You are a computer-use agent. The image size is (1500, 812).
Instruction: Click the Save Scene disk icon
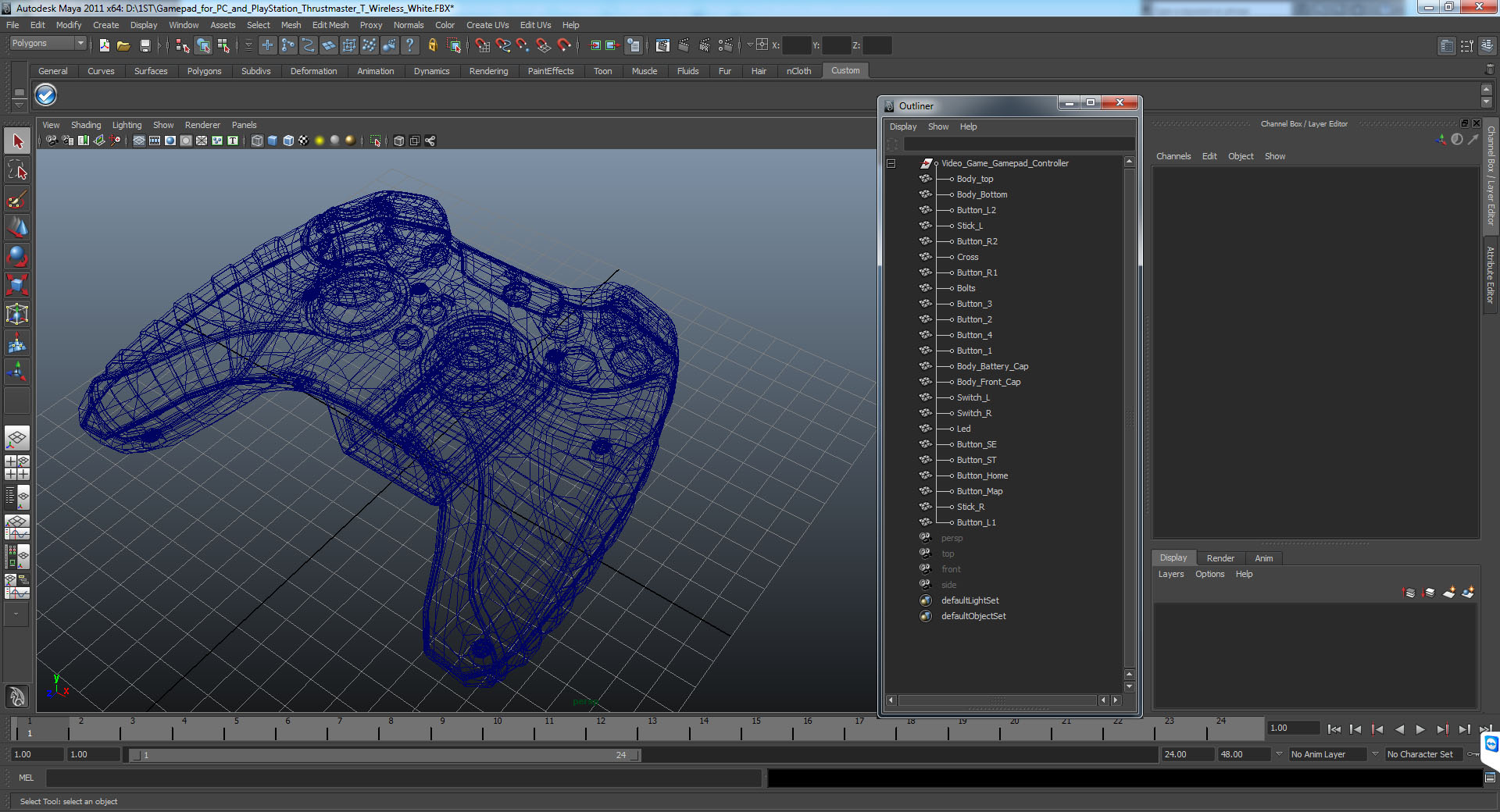(x=145, y=45)
